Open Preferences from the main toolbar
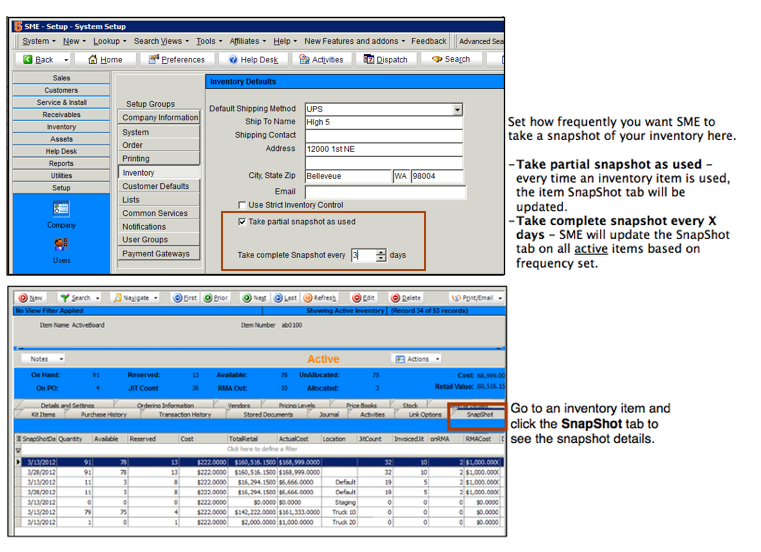Viewport: 761px width, 552px height. [177, 59]
